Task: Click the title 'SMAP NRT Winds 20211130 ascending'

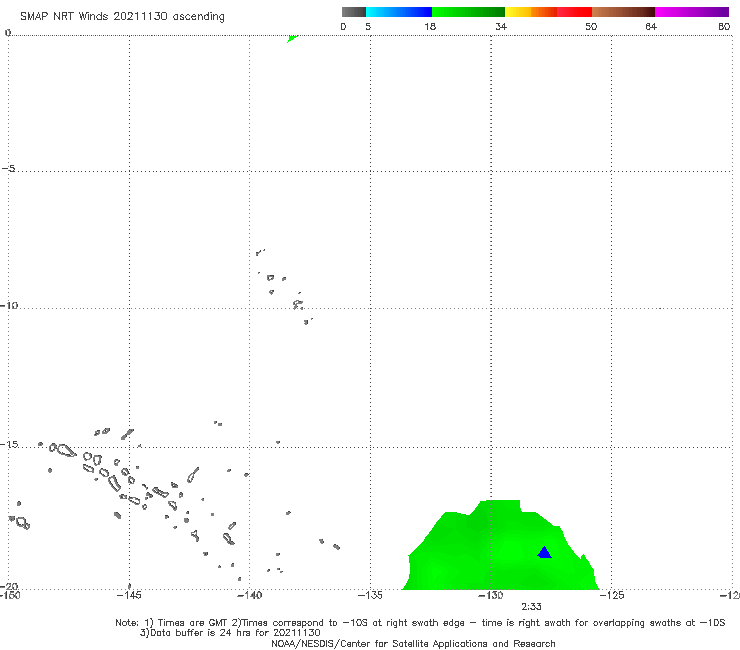Action: pos(122,17)
